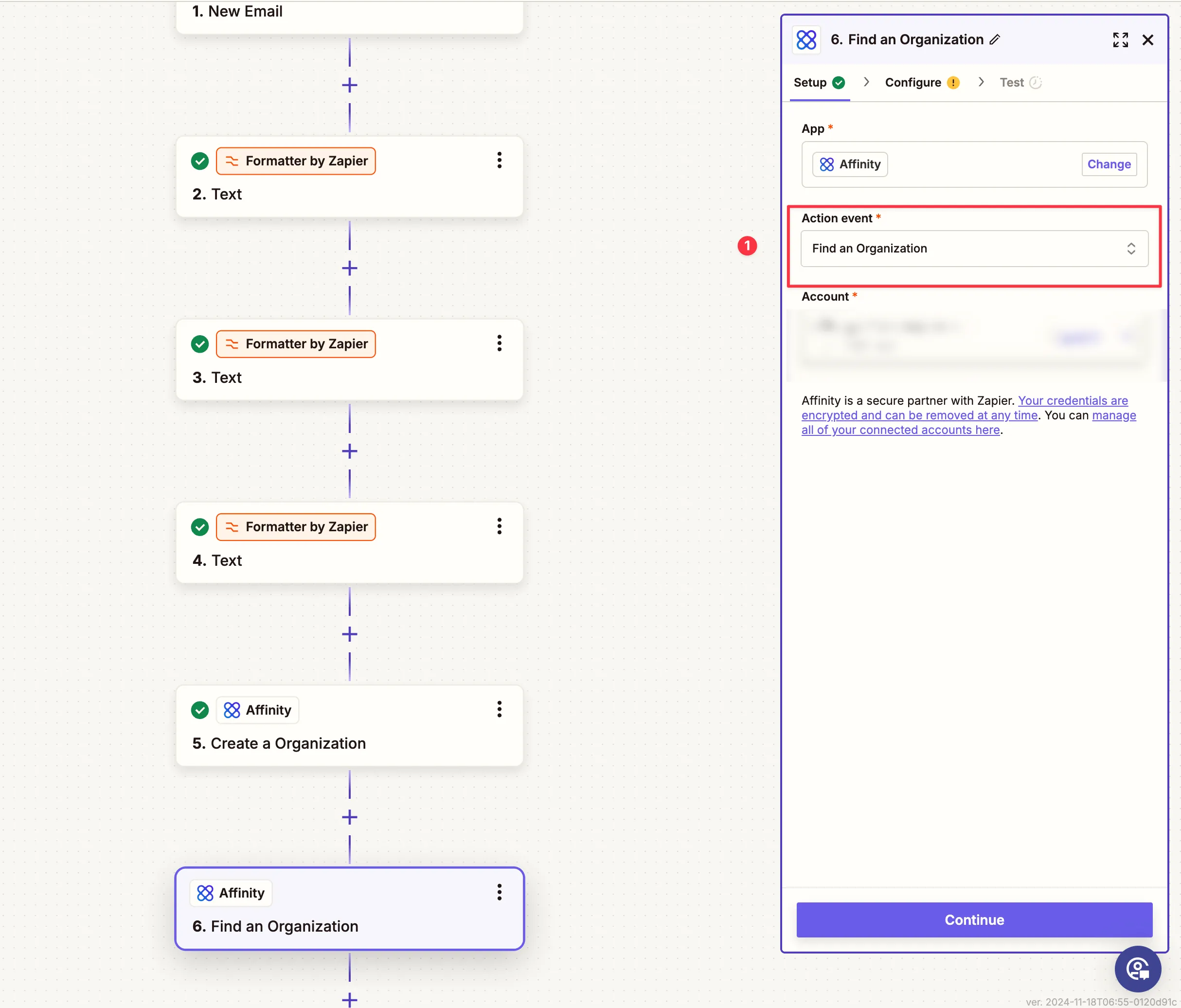Switch to the Test tab

point(1020,83)
